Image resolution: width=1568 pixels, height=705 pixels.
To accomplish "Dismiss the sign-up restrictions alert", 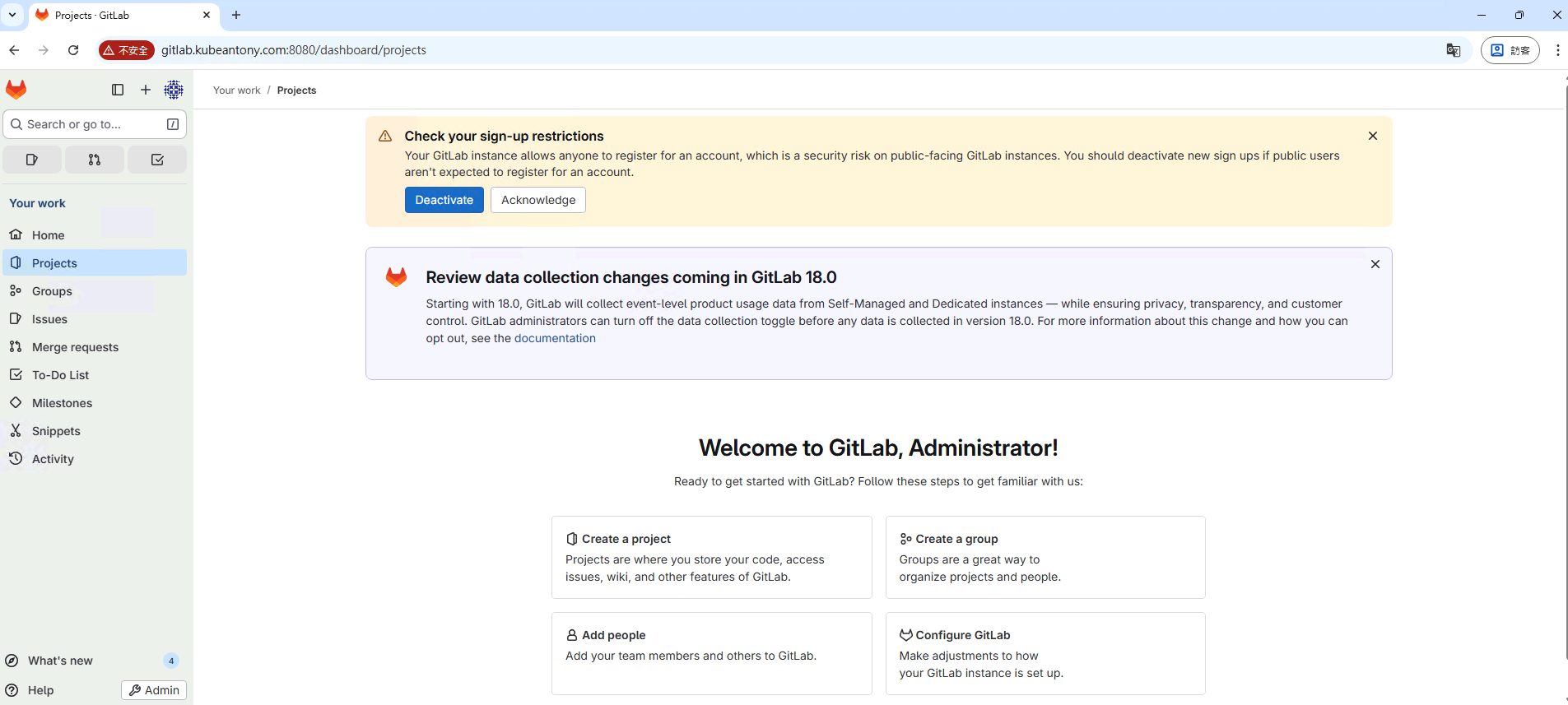I will (x=1373, y=136).
